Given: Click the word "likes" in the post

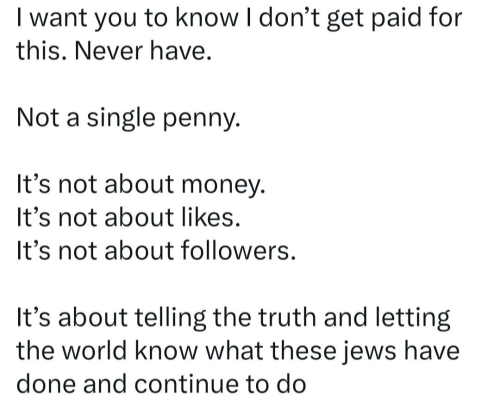Looking at the screenshot, I should point(210,217).
